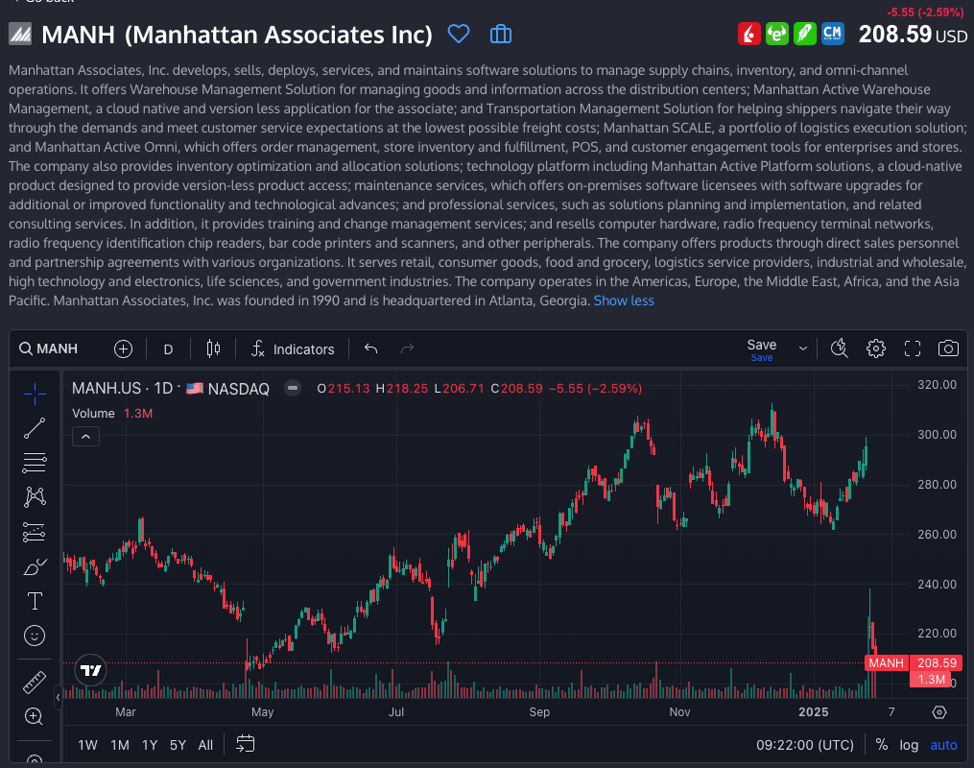Toggle auto scale mode

tap(944, 745)
